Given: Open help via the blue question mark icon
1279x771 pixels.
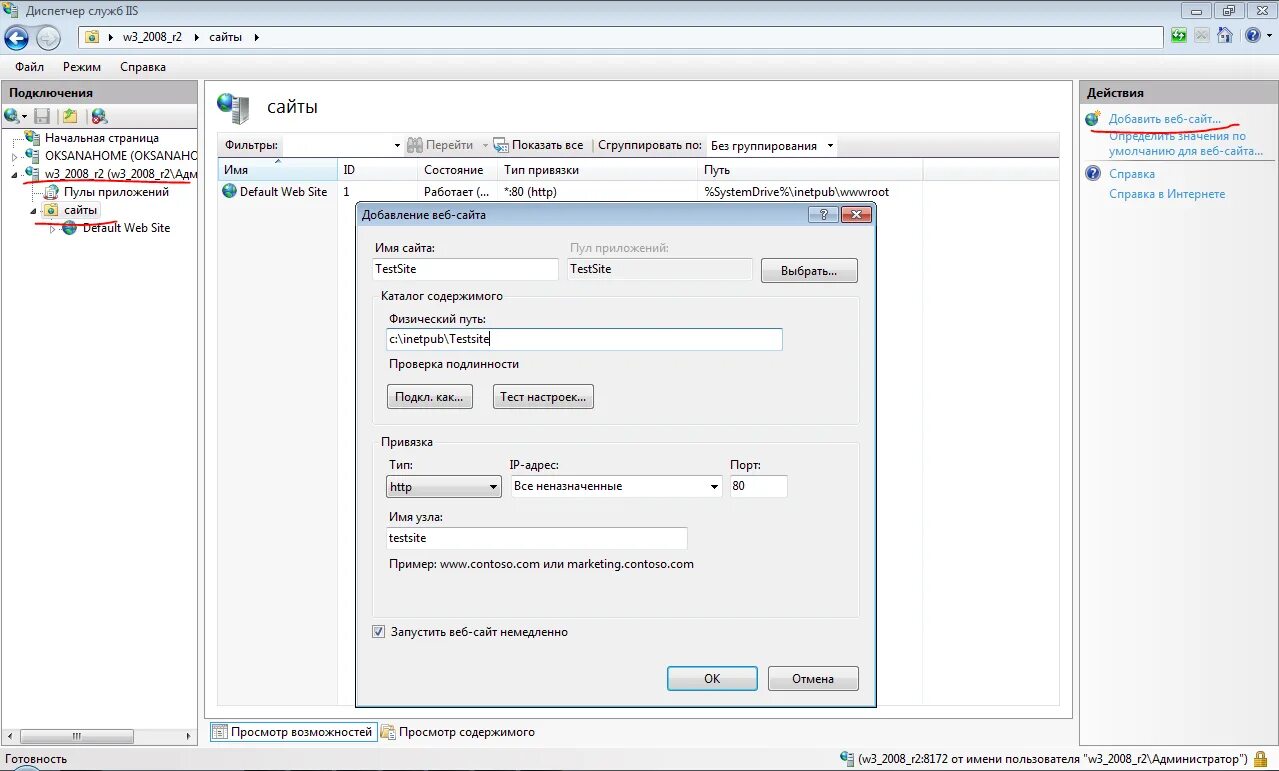Looking at the screenshot, I should click(x=1253, y=36).
